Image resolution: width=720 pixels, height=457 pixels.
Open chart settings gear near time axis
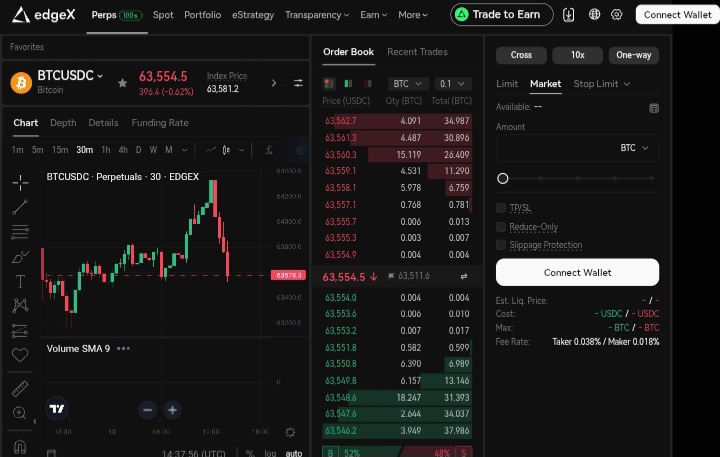click(x=290, y=432)
